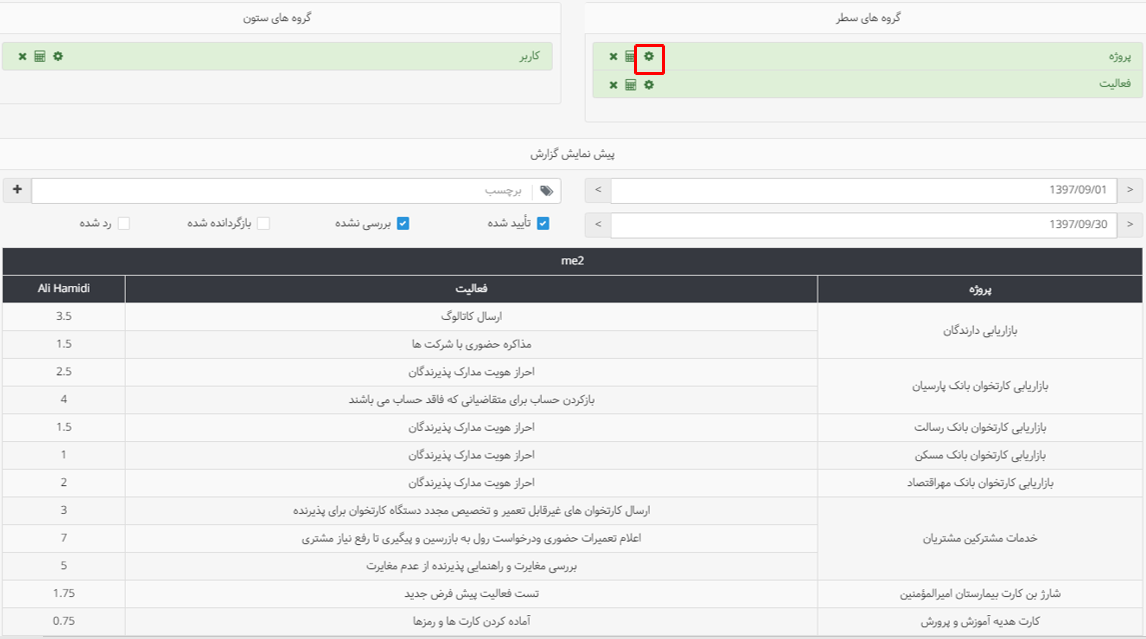Click the table icon beside پروژه row group
The width and height of the screenshot is (1146, 639).
[x=630, y=58]
